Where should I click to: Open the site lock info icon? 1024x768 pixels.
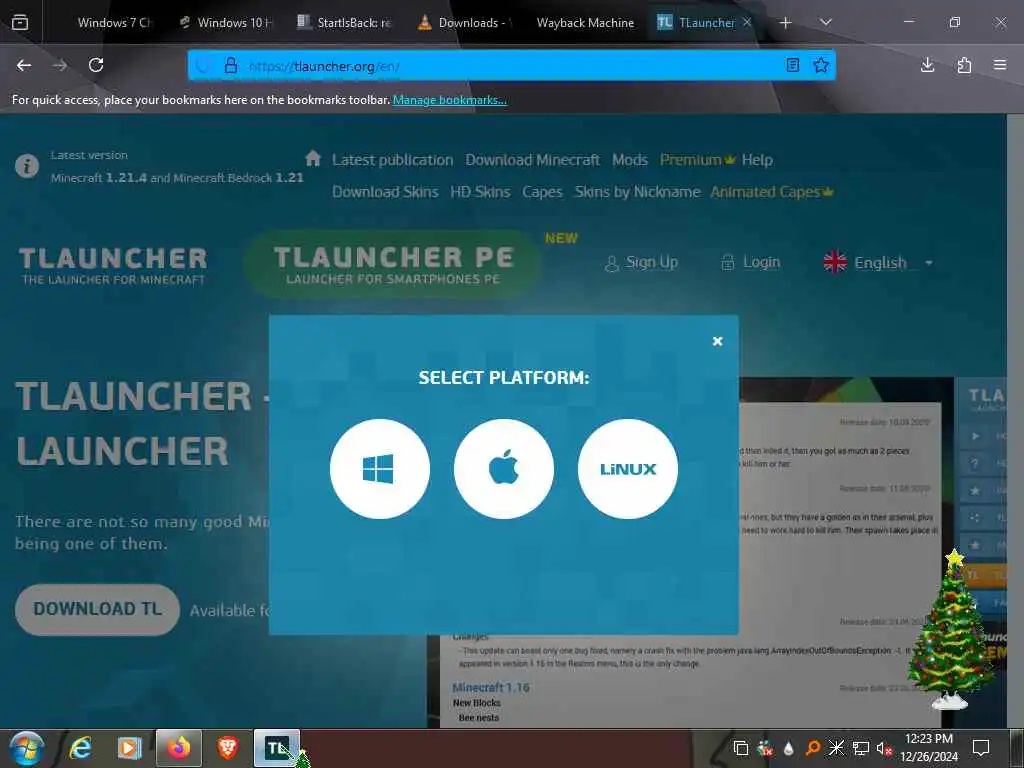tap(231, 65)
